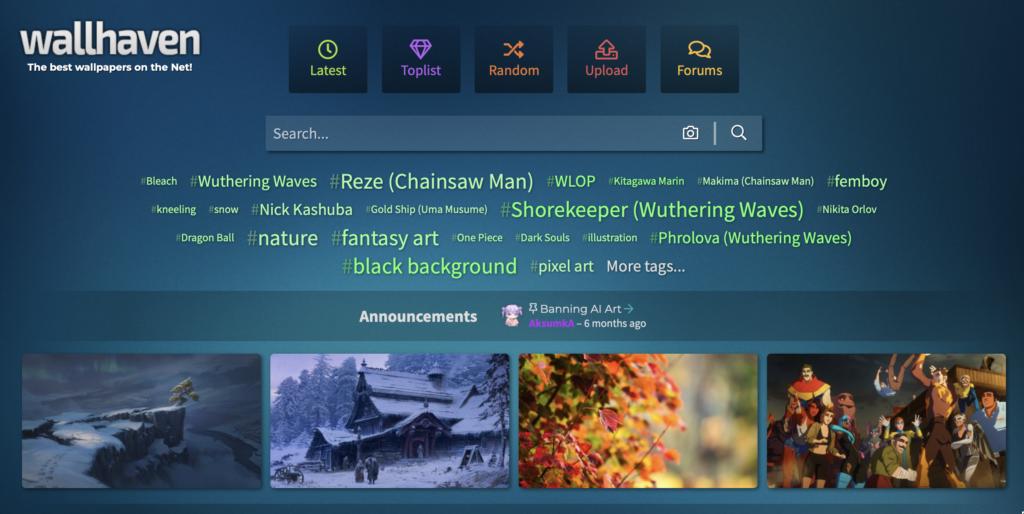Open the snowy cliff wallpaper thumbnail
Screen dimensions: 1024x514
tap(142, 421)
